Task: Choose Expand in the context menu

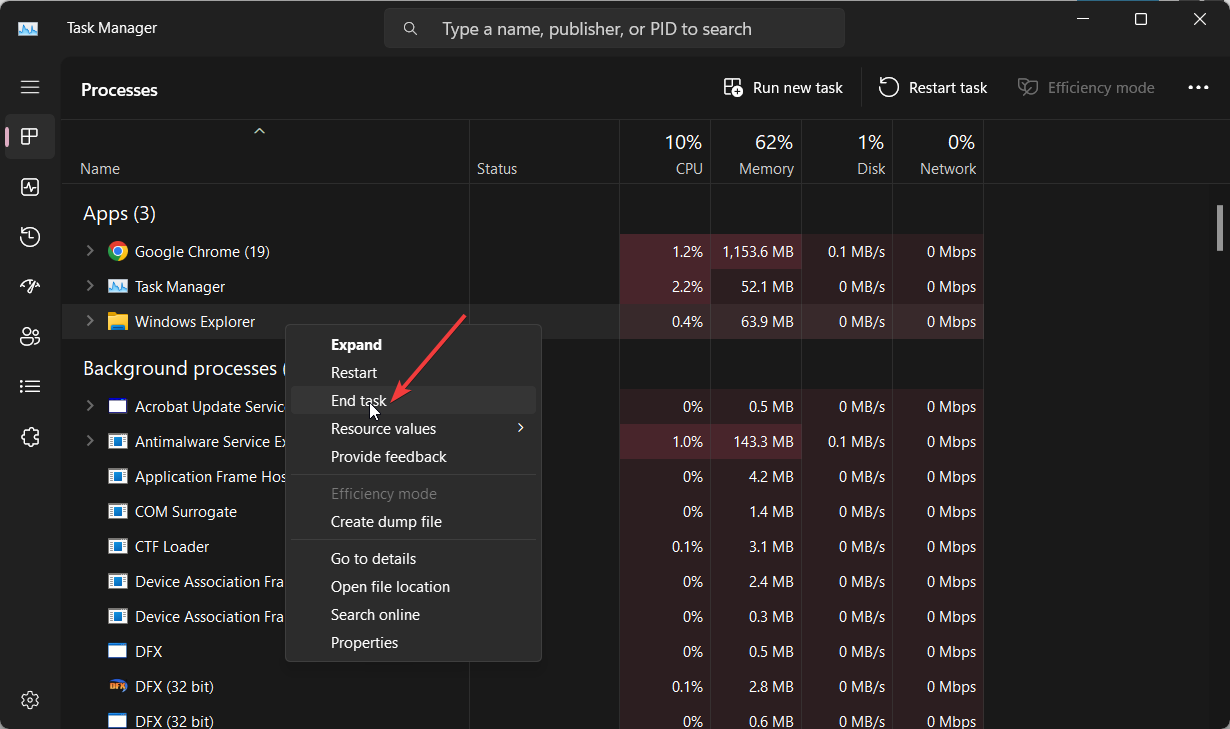Action: click(413, 345)
